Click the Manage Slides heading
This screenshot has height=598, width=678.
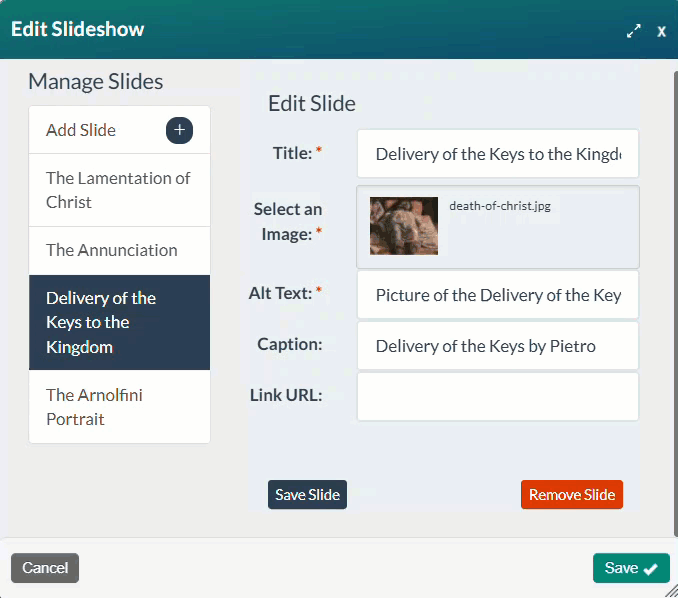96,81
